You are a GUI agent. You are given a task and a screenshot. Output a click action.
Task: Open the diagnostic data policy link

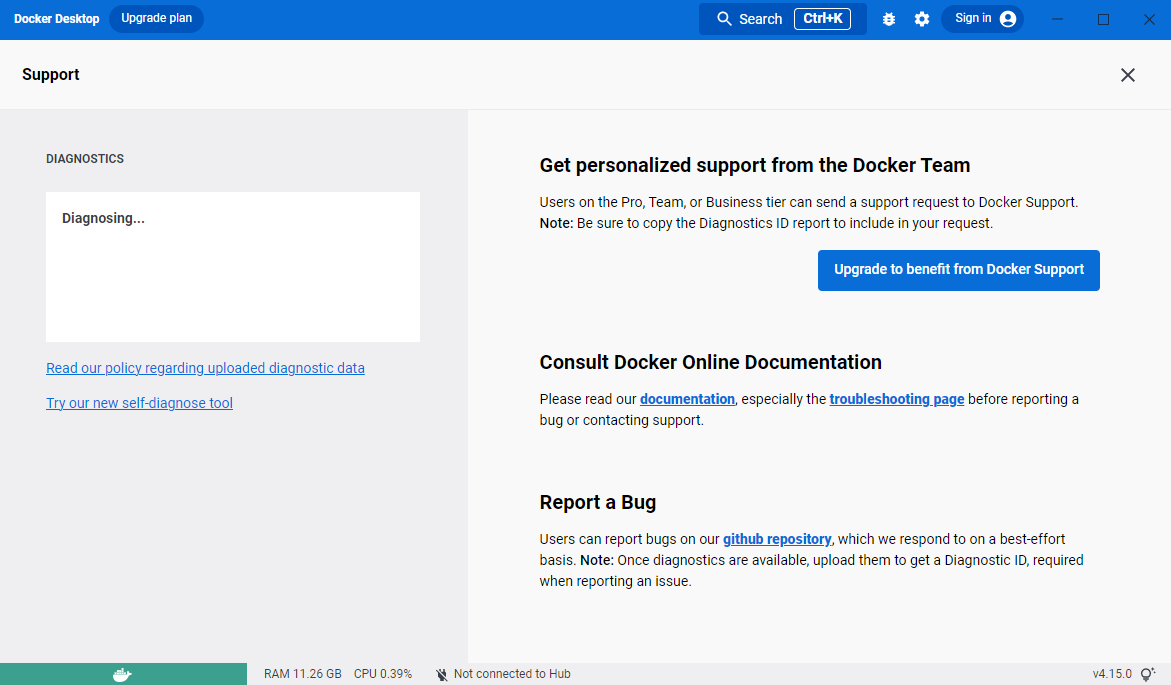[x=205, y=368]
